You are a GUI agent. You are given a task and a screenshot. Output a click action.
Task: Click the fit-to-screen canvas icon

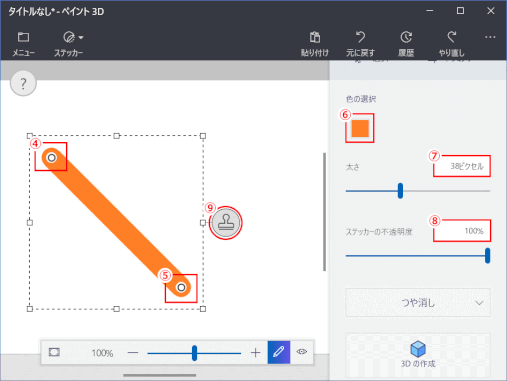pos(54,352)
